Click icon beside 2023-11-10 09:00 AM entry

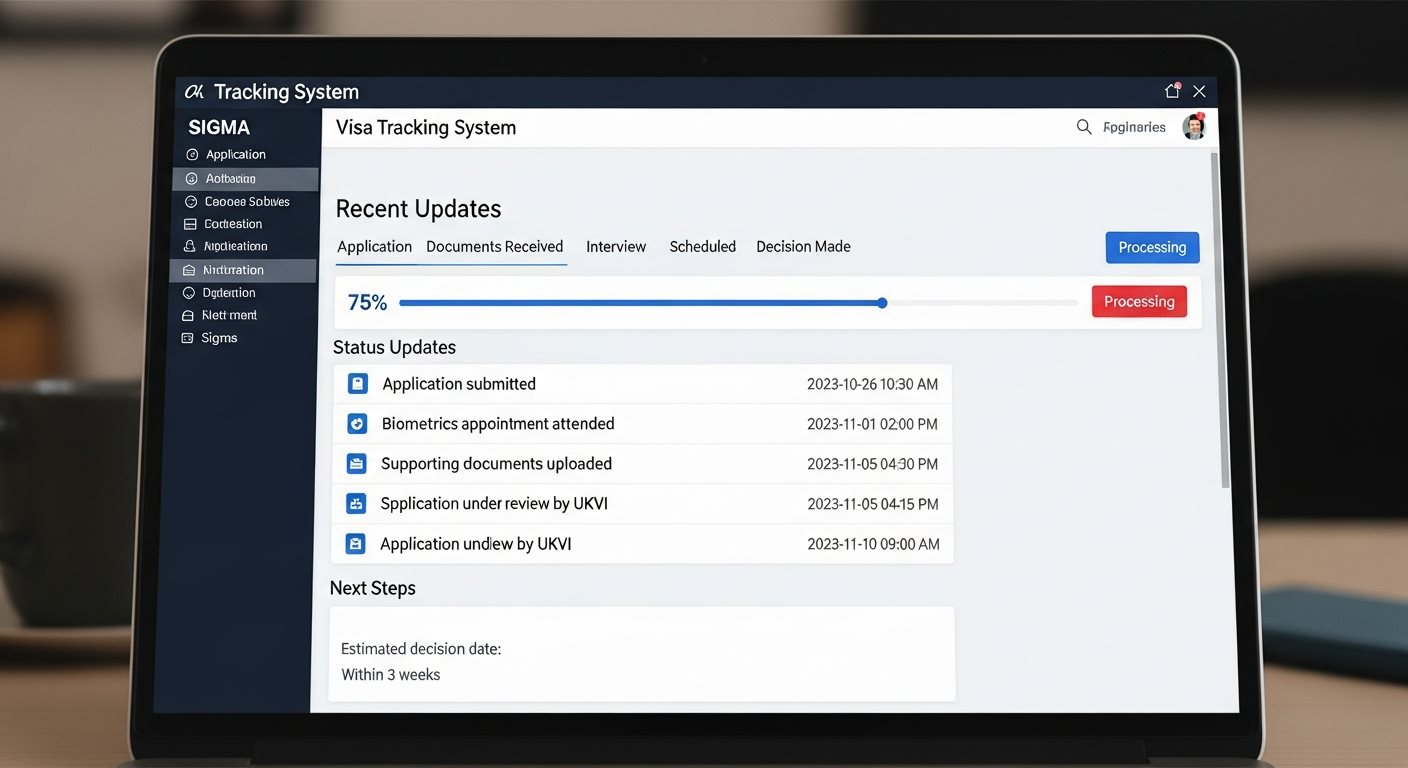point(355,544)
